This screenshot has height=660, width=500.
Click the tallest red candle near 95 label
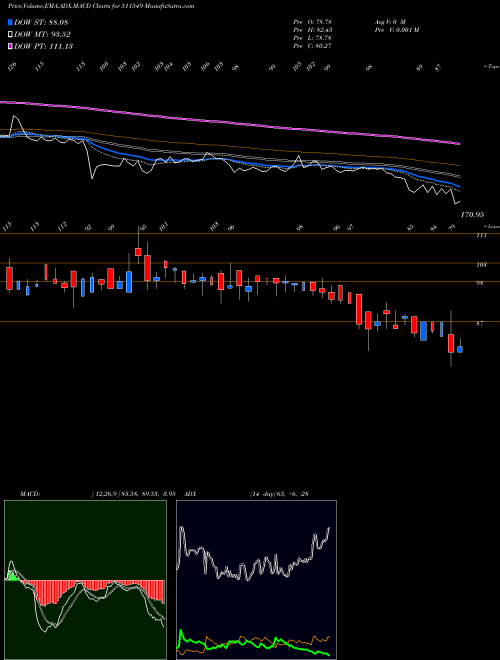[x=147, y=268]
